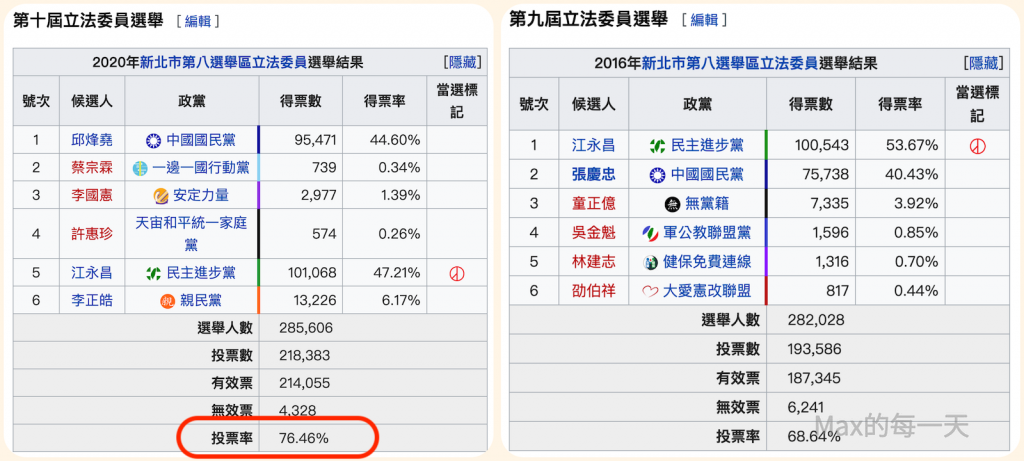Screen dimensions: 1024x461
Task: Click the Kuomintang party emblem in 2020 table
Action: 154,141
